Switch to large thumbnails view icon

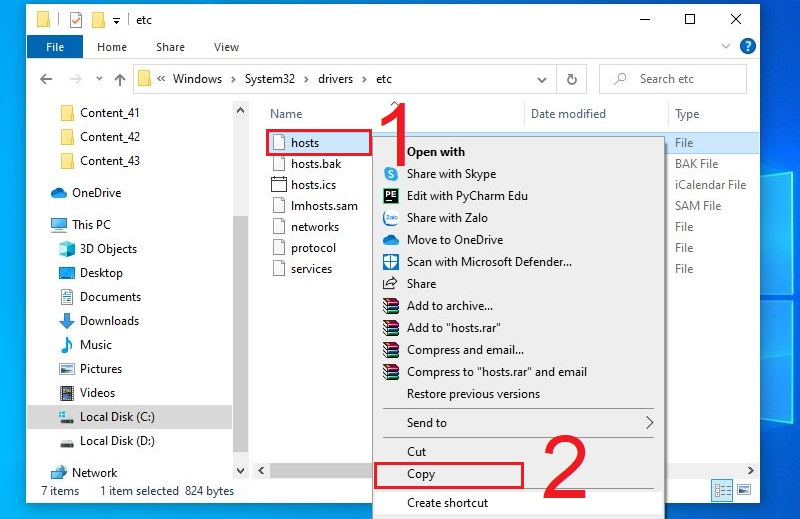coord(744,490)
